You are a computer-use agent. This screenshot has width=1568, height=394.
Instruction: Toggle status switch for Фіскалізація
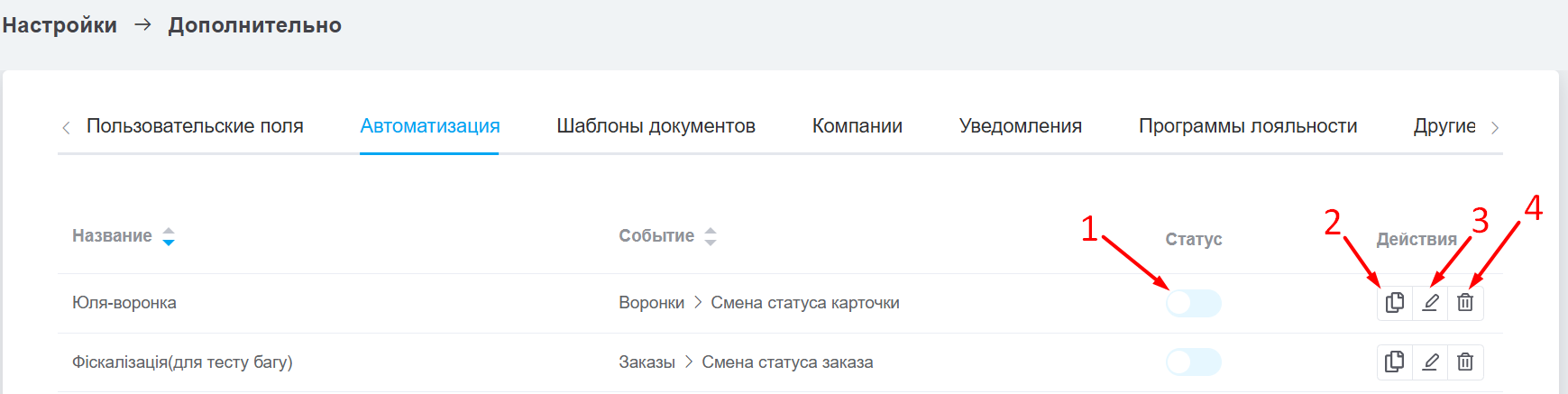[x=1193, y=362]
